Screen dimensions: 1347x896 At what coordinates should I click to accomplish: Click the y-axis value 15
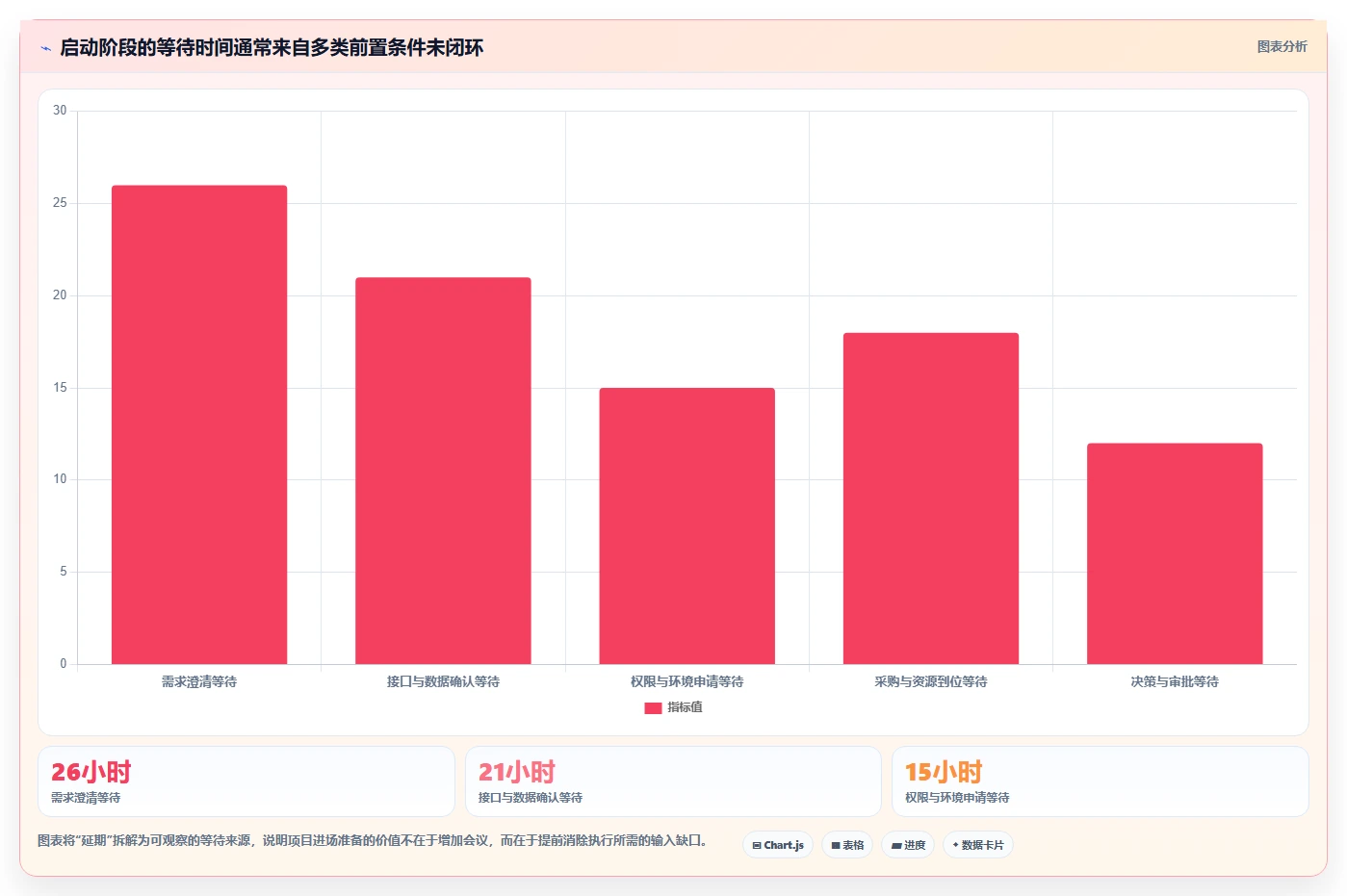[x=60, y=388]
